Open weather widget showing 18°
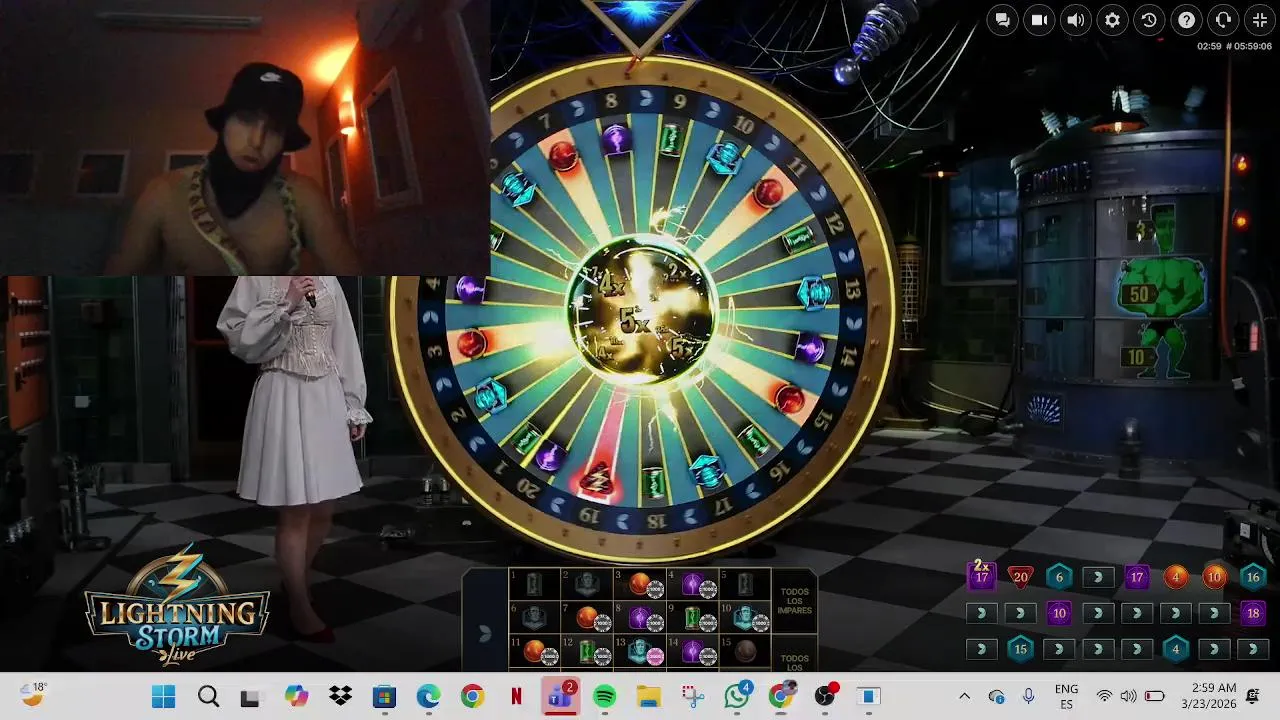The width and height of the screenshot is (1280, 720). pyautogui.click(x=34, y=694)
